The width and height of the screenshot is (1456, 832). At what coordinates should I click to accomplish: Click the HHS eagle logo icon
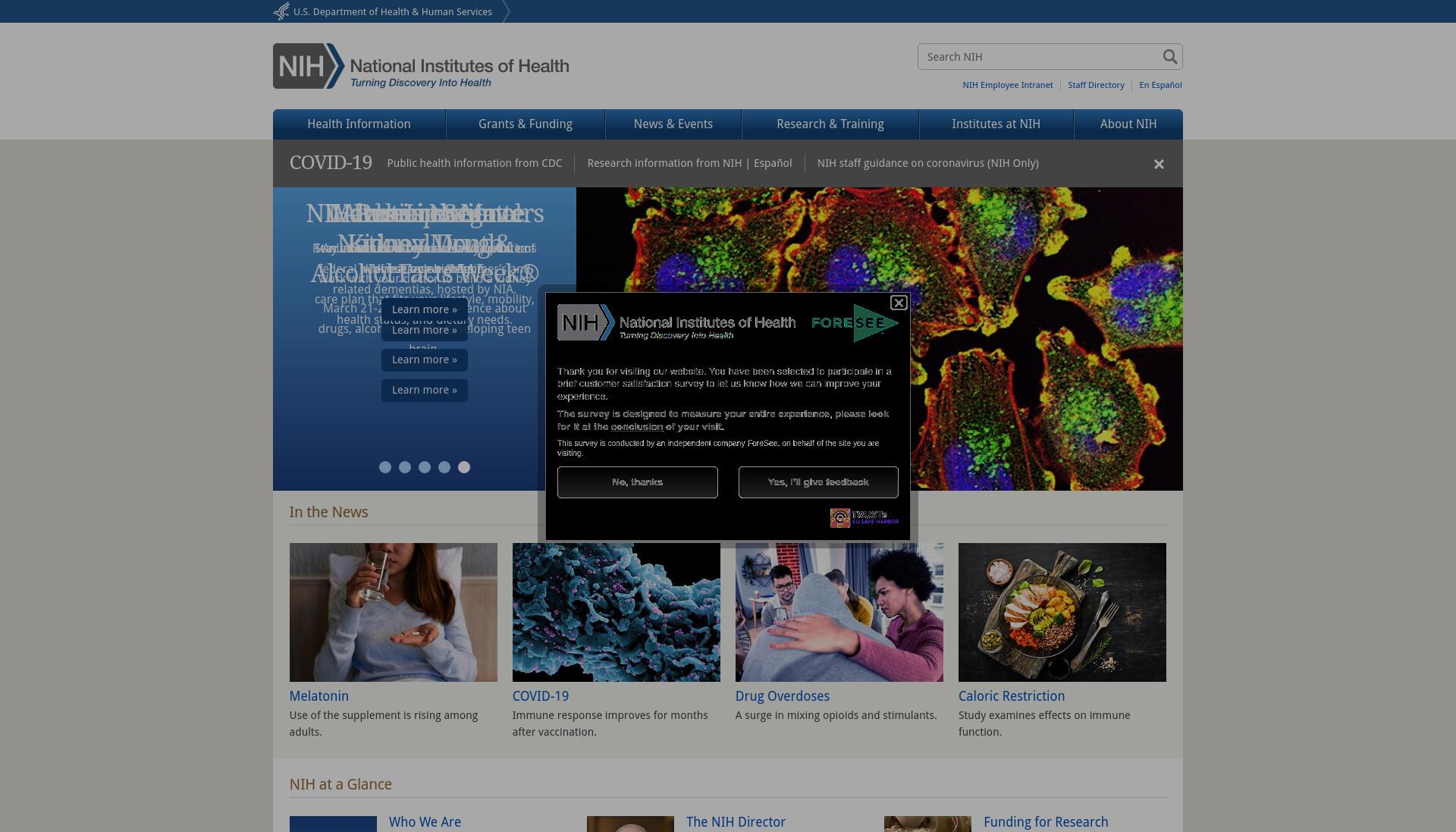click(x=281, y=11)
